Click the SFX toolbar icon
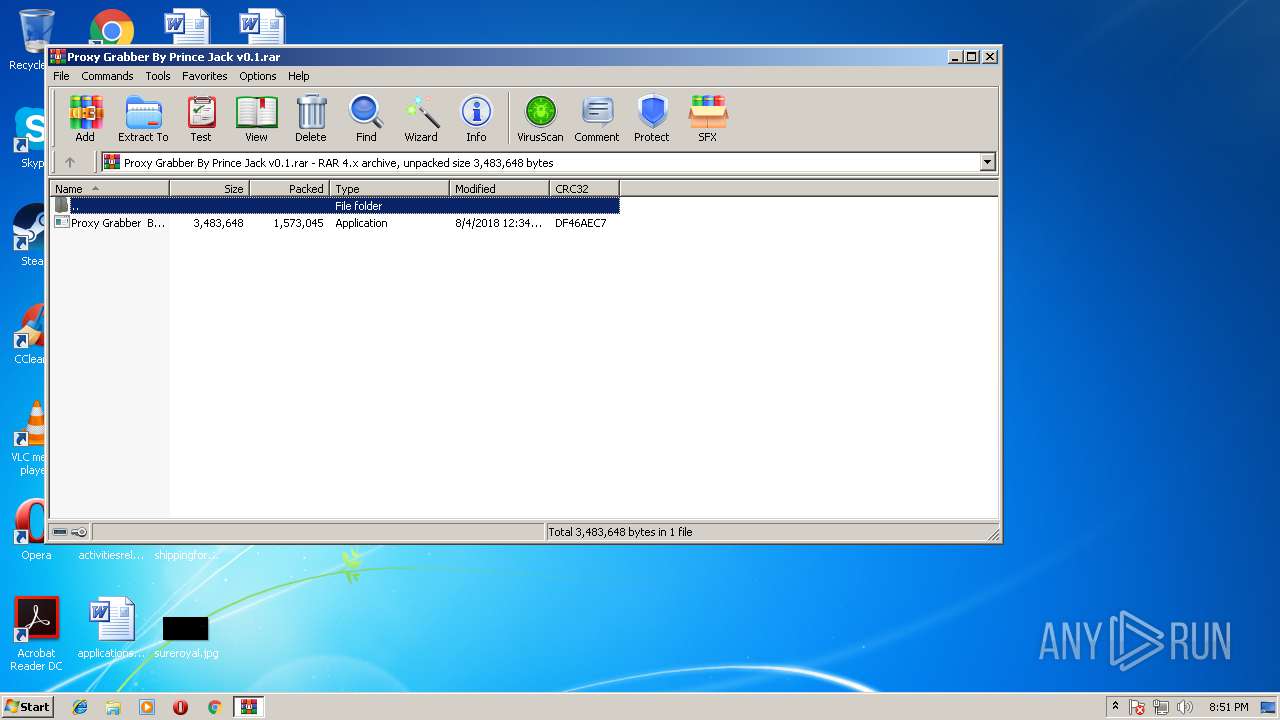Screen dimensions: 1280x720 pos(708,118)
